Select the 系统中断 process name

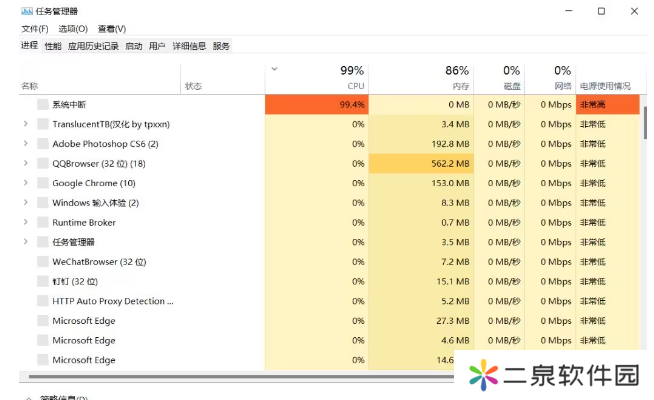coord(69,105)
